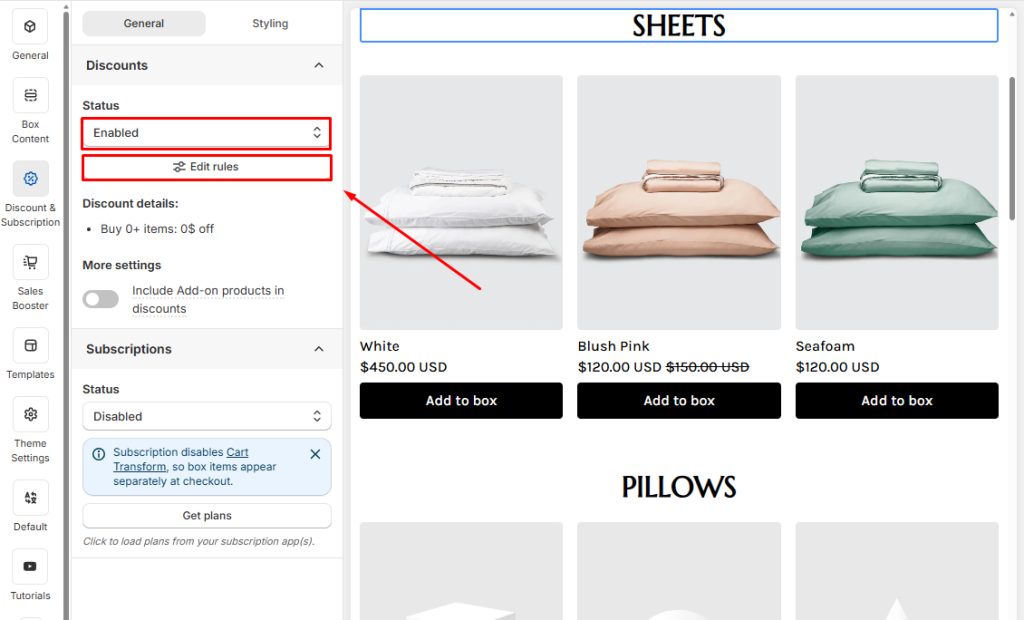Open the Sales Booster cart icon
The image size is (1024, 620).
(30, 262)
